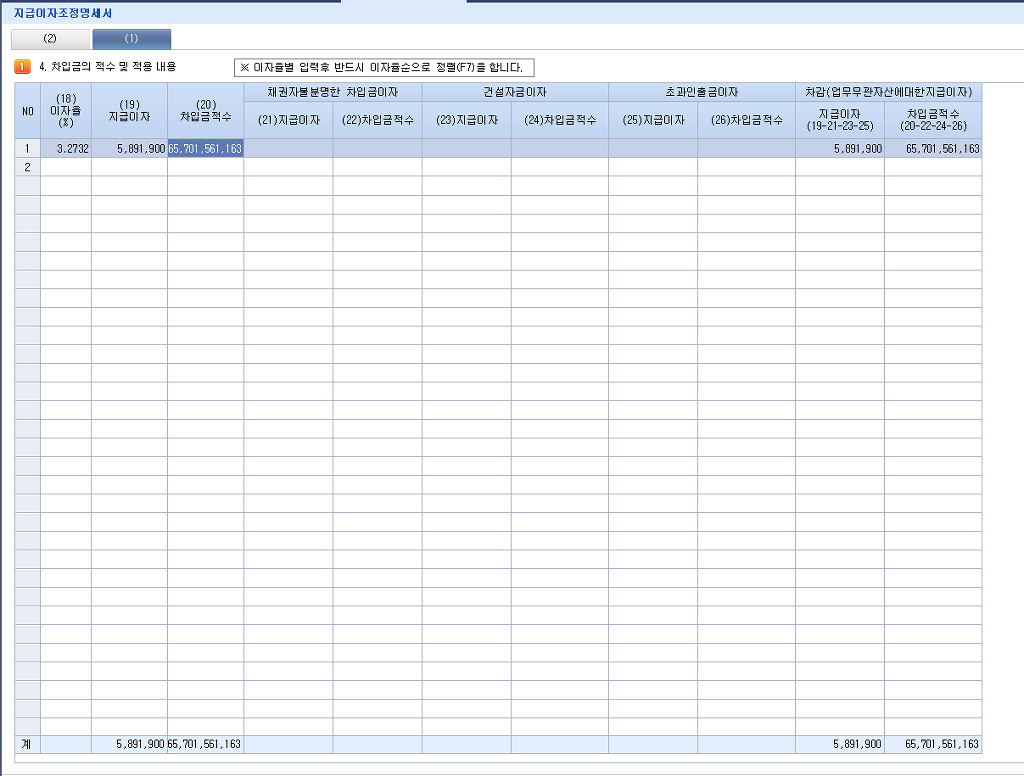Select total row deducted 차입금적수 65,701,561,163
Image resolution: width=1024 pixels, height=776 pixels.
point(933,744)
